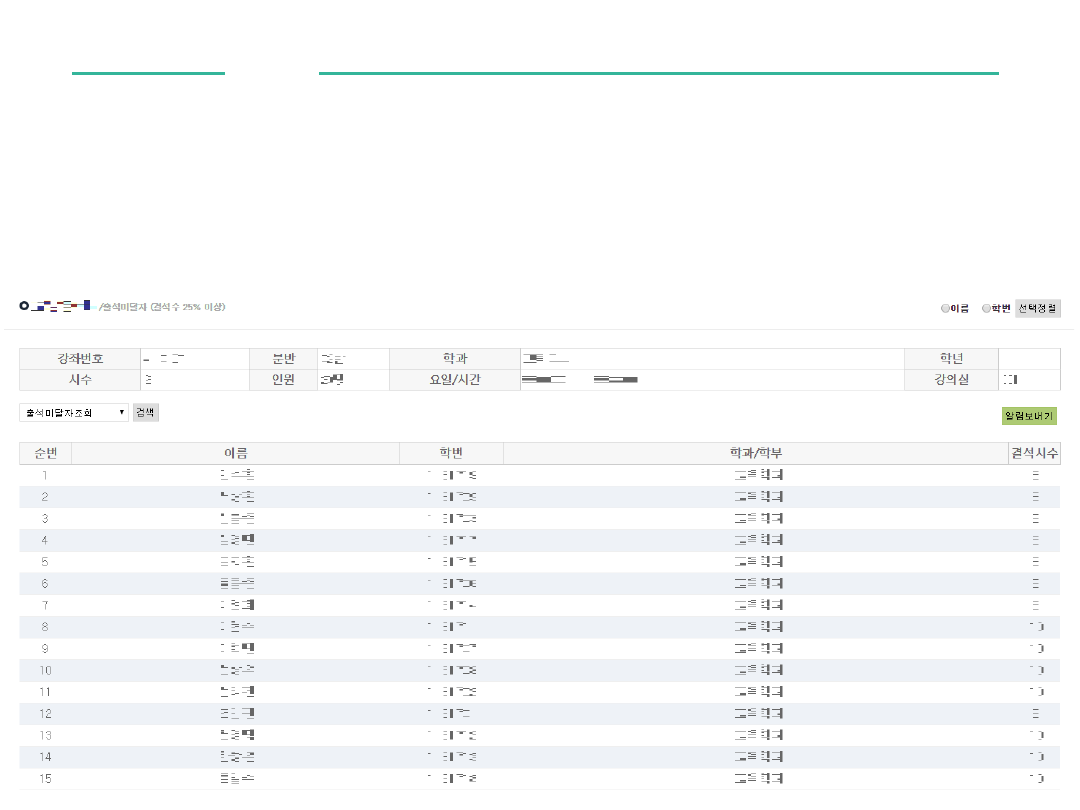Image resolution: width=1080 pixels, height=810 pixels.
Task: Click the student ID in row 5
Action: click(x=451, y=562)
